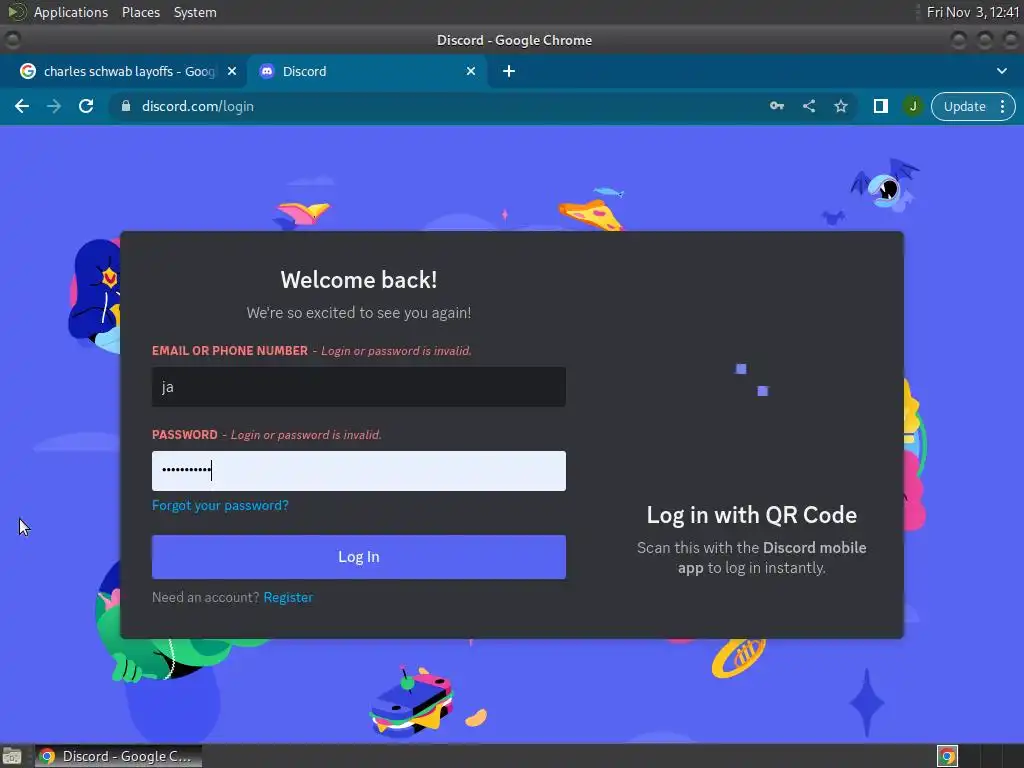Click the Google favicon on first tab
The image size is (1024, 768).
click(x=27, y=71)
